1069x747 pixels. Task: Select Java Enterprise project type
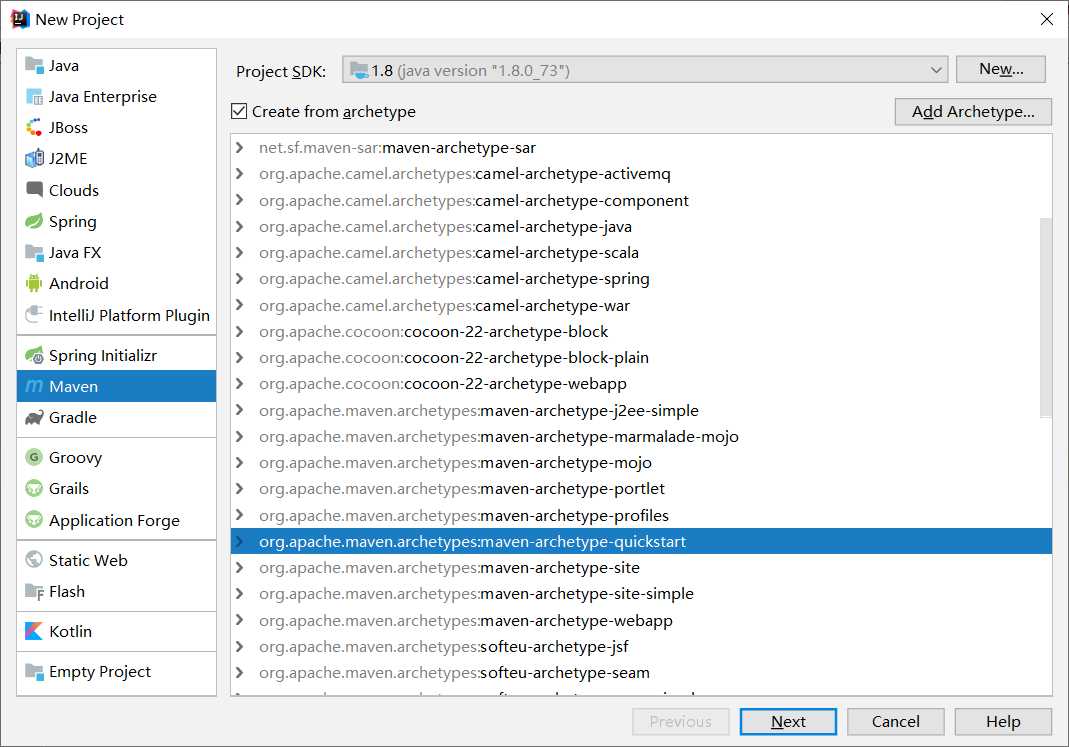102,97
